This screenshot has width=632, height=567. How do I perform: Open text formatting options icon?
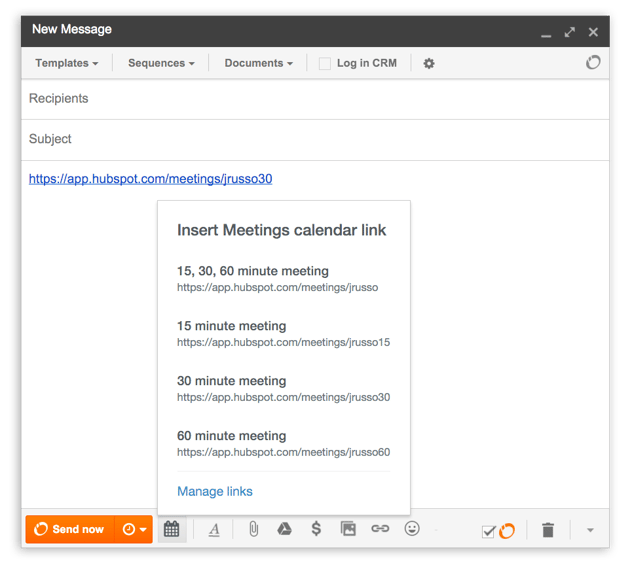(x=214, y=529)
